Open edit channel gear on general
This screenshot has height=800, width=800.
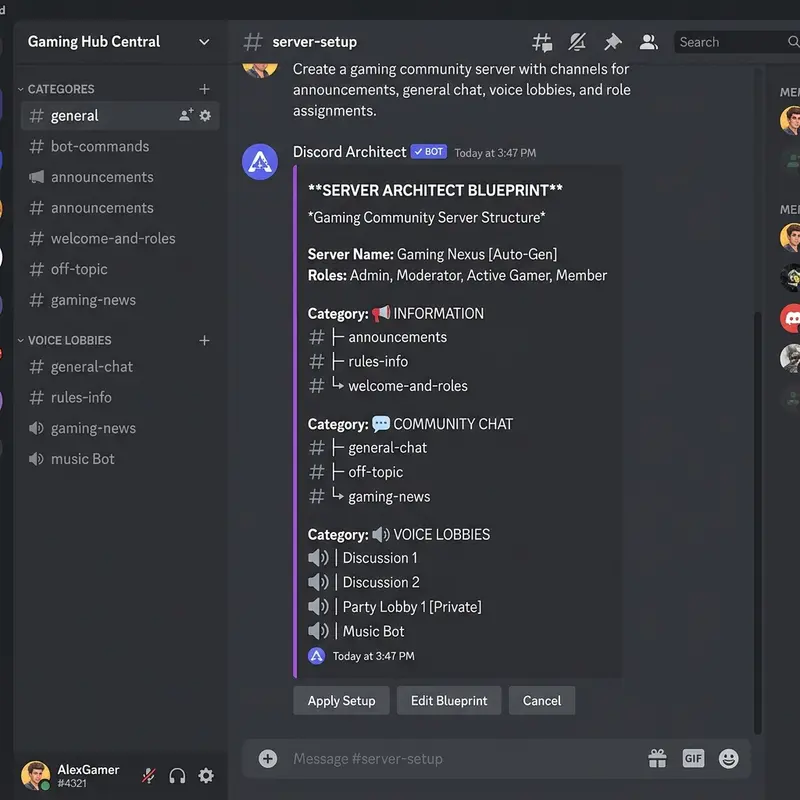(x=205, y=116)
